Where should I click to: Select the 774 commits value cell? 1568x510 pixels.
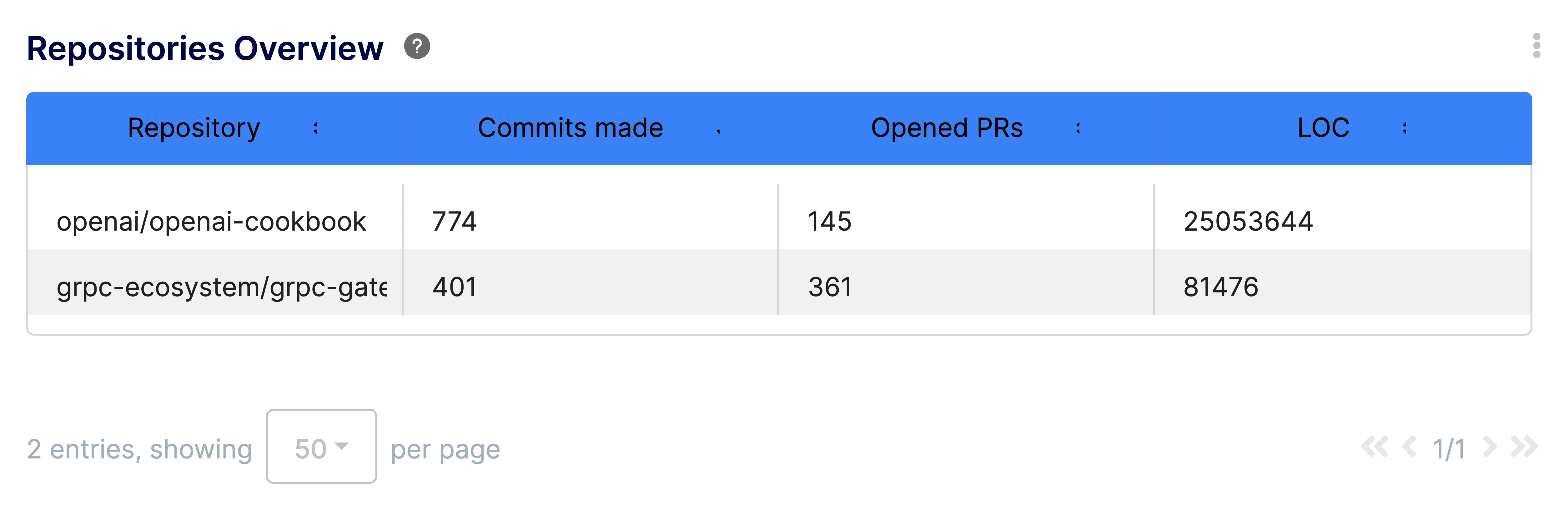point(454,222)
